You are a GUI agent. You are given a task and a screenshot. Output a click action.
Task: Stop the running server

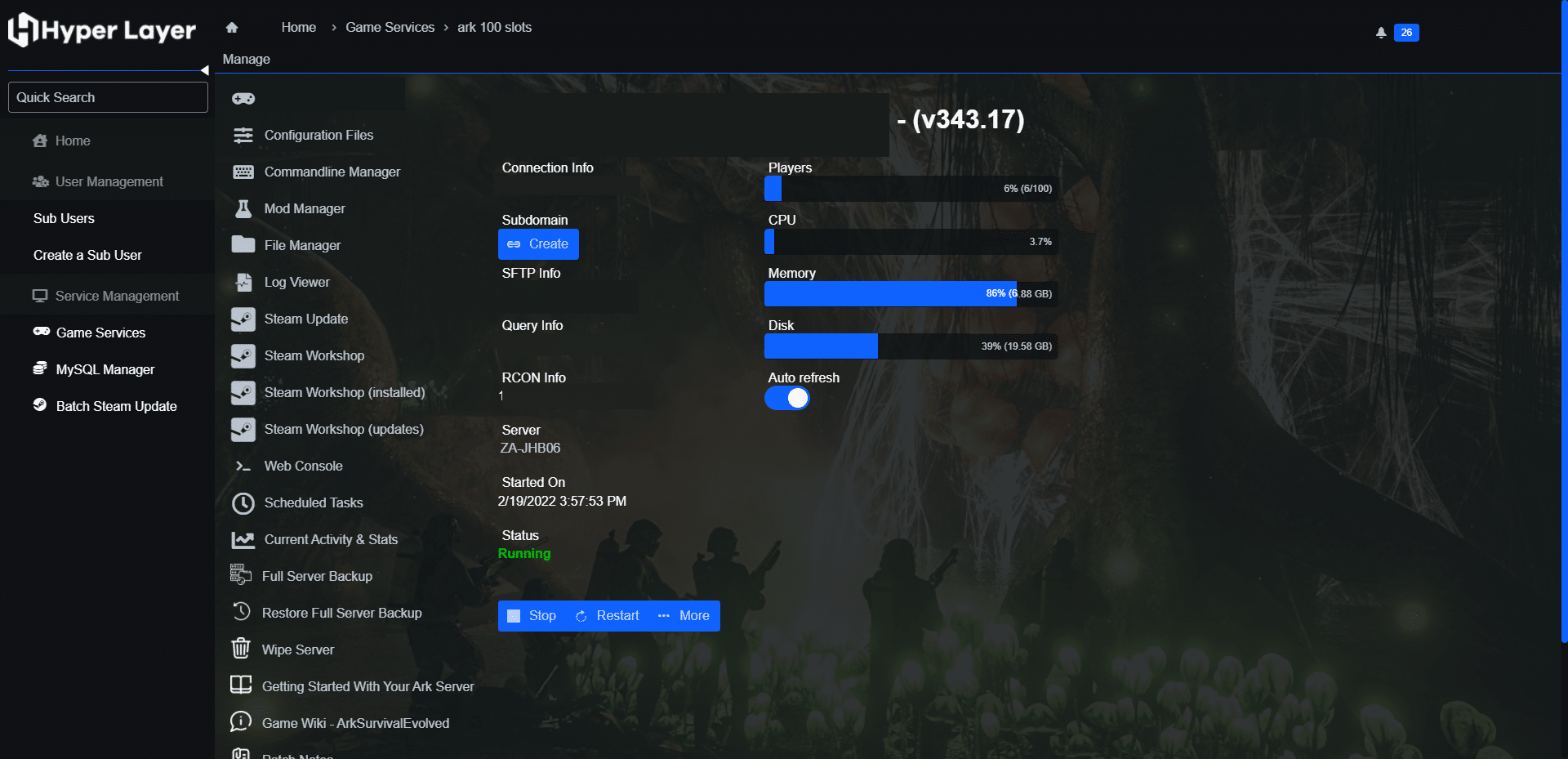coord(532,616)
